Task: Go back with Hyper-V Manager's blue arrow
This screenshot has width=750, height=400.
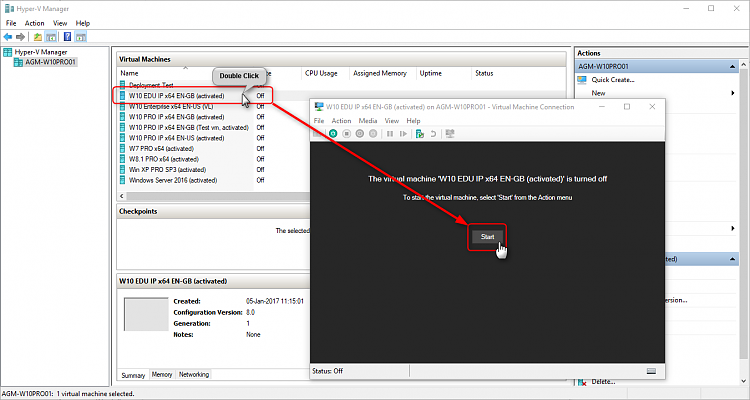Action: pos(8,37)
